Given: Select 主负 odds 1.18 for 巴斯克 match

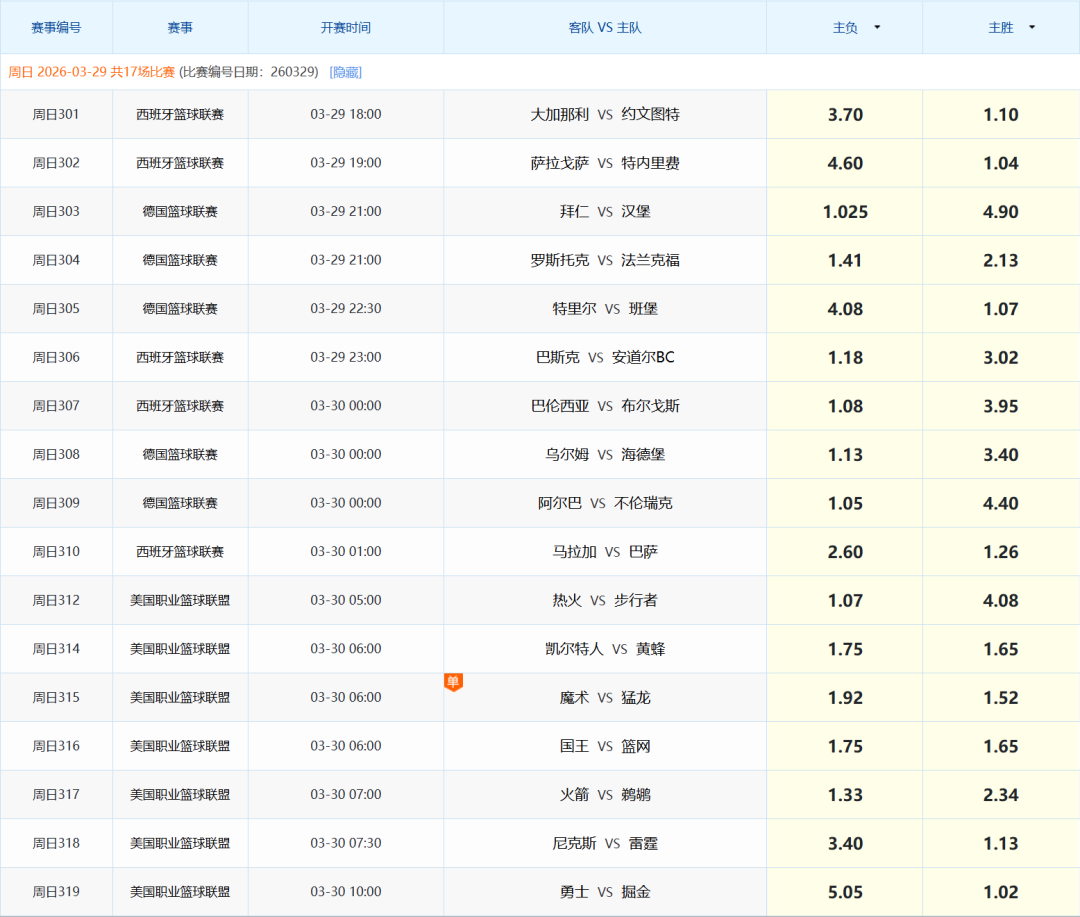Looking at the screenshot, I should (845, 358).
